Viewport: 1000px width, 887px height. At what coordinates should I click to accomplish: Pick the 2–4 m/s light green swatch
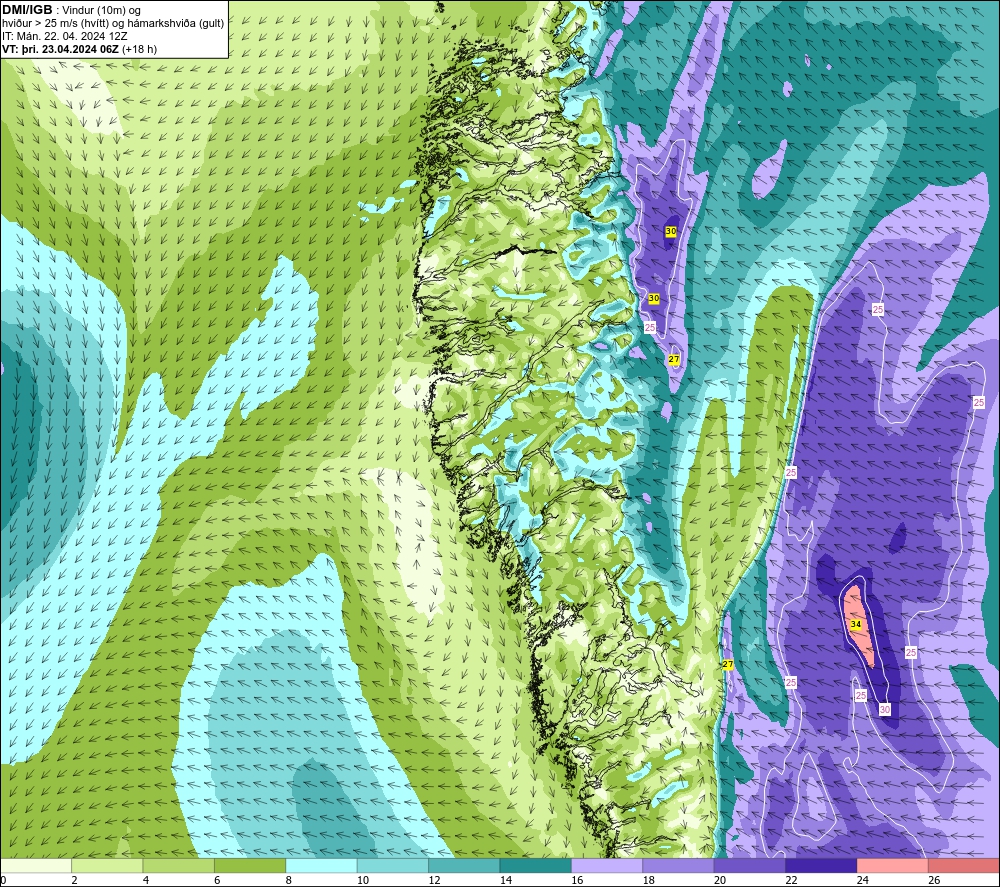107,865
